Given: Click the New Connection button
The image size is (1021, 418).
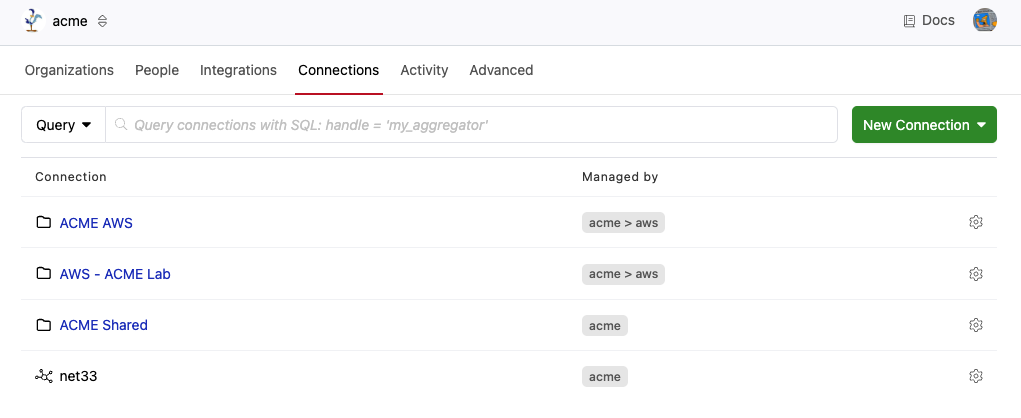Looking at the screenshot, I should click(x=924, y=125).
